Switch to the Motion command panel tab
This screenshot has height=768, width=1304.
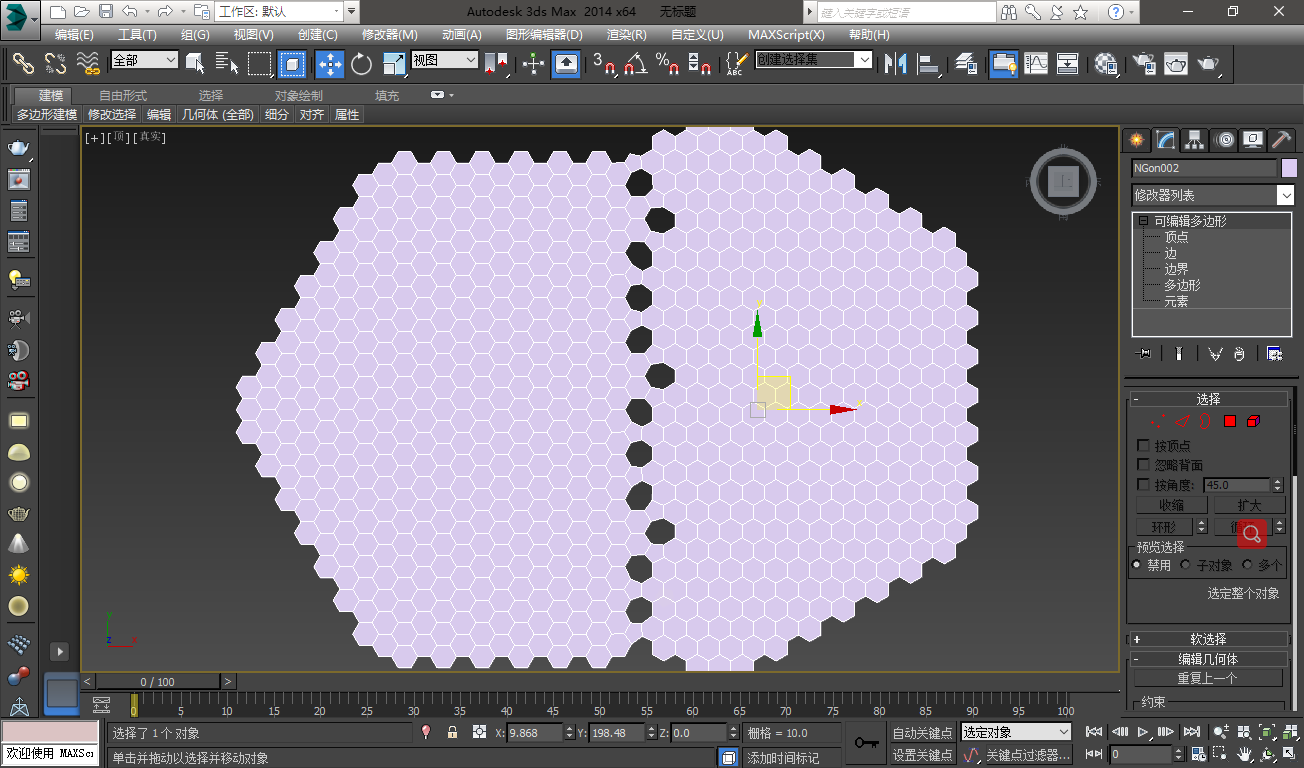tap(1223, 139)
